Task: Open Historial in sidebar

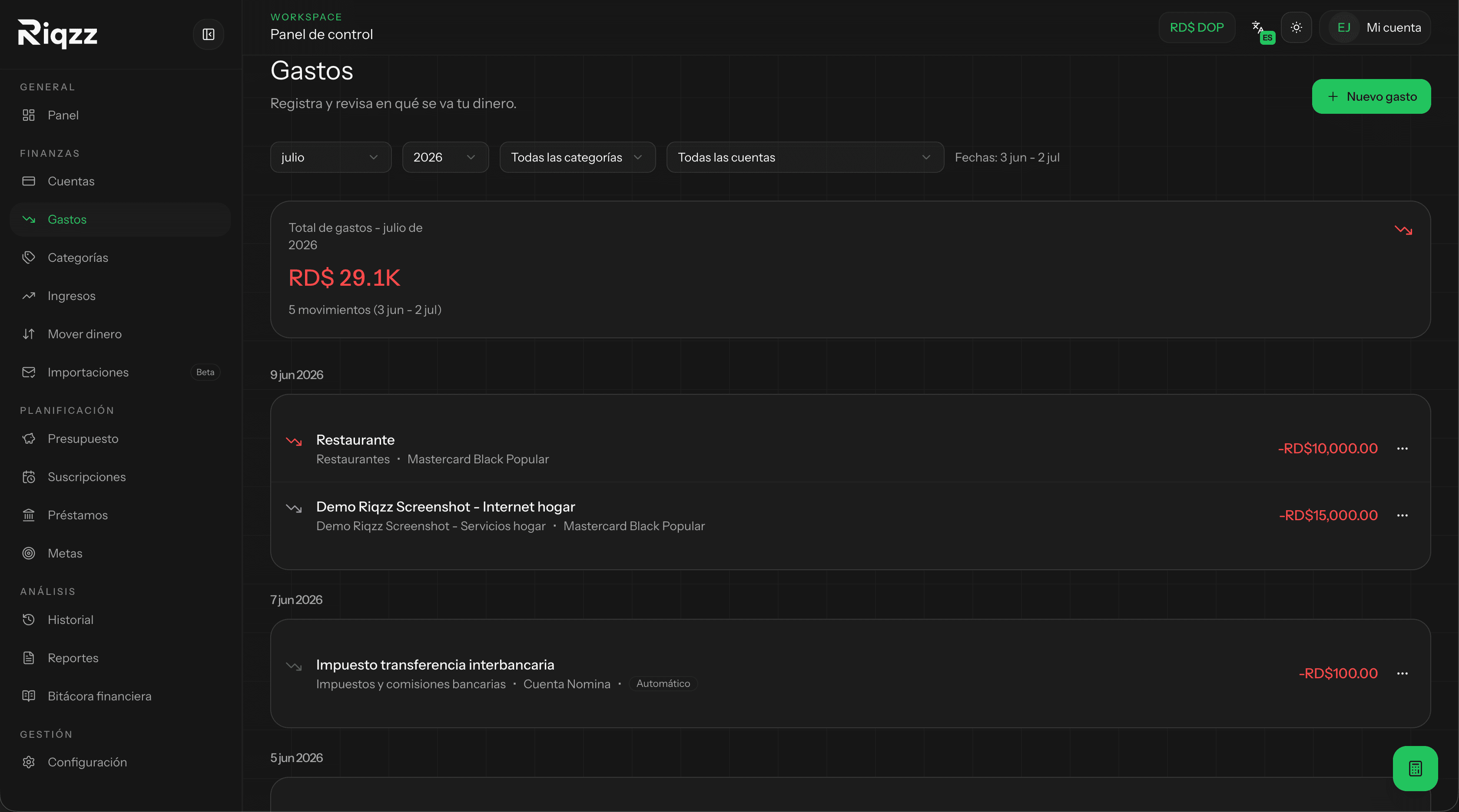Action: 120,620
